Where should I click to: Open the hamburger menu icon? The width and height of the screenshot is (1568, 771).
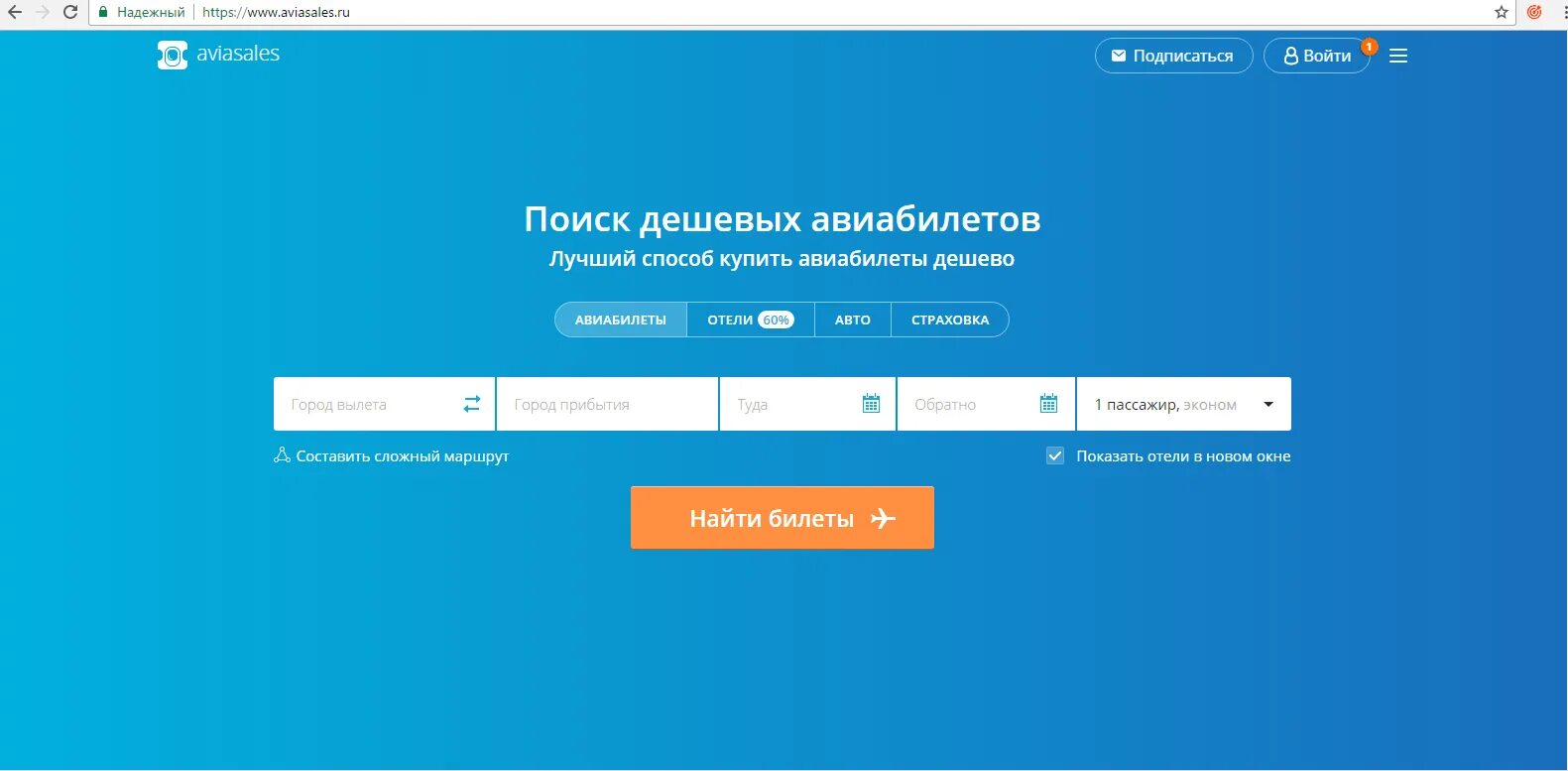(1398, 56)
